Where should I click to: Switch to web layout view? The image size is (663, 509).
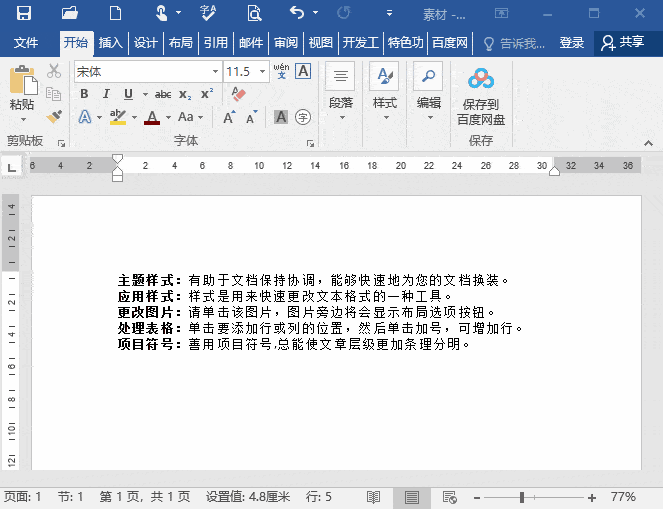pyautogui.click(x=449, y=497)
